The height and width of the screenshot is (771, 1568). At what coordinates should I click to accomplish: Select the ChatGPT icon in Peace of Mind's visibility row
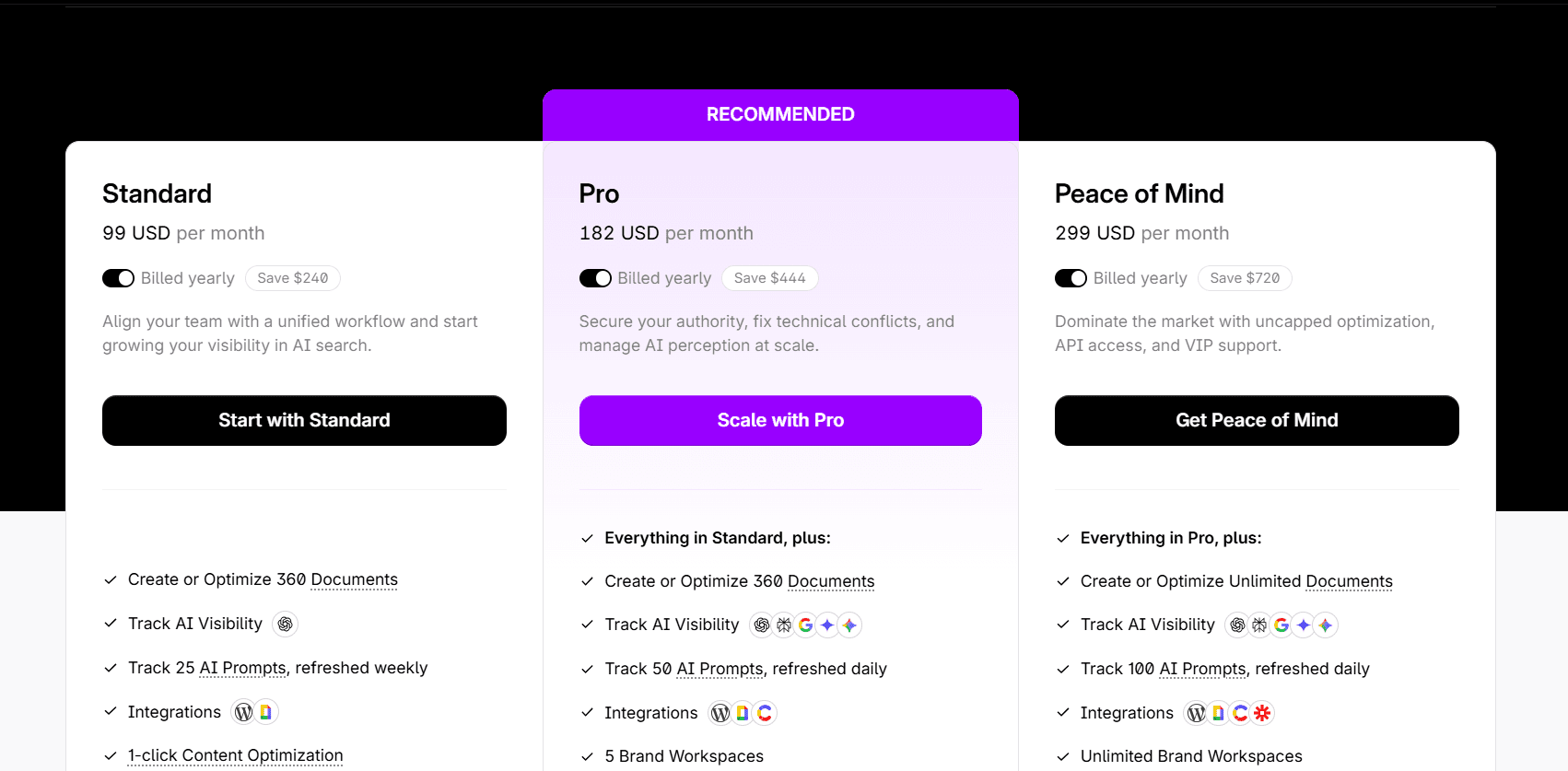click(1238, 625)
